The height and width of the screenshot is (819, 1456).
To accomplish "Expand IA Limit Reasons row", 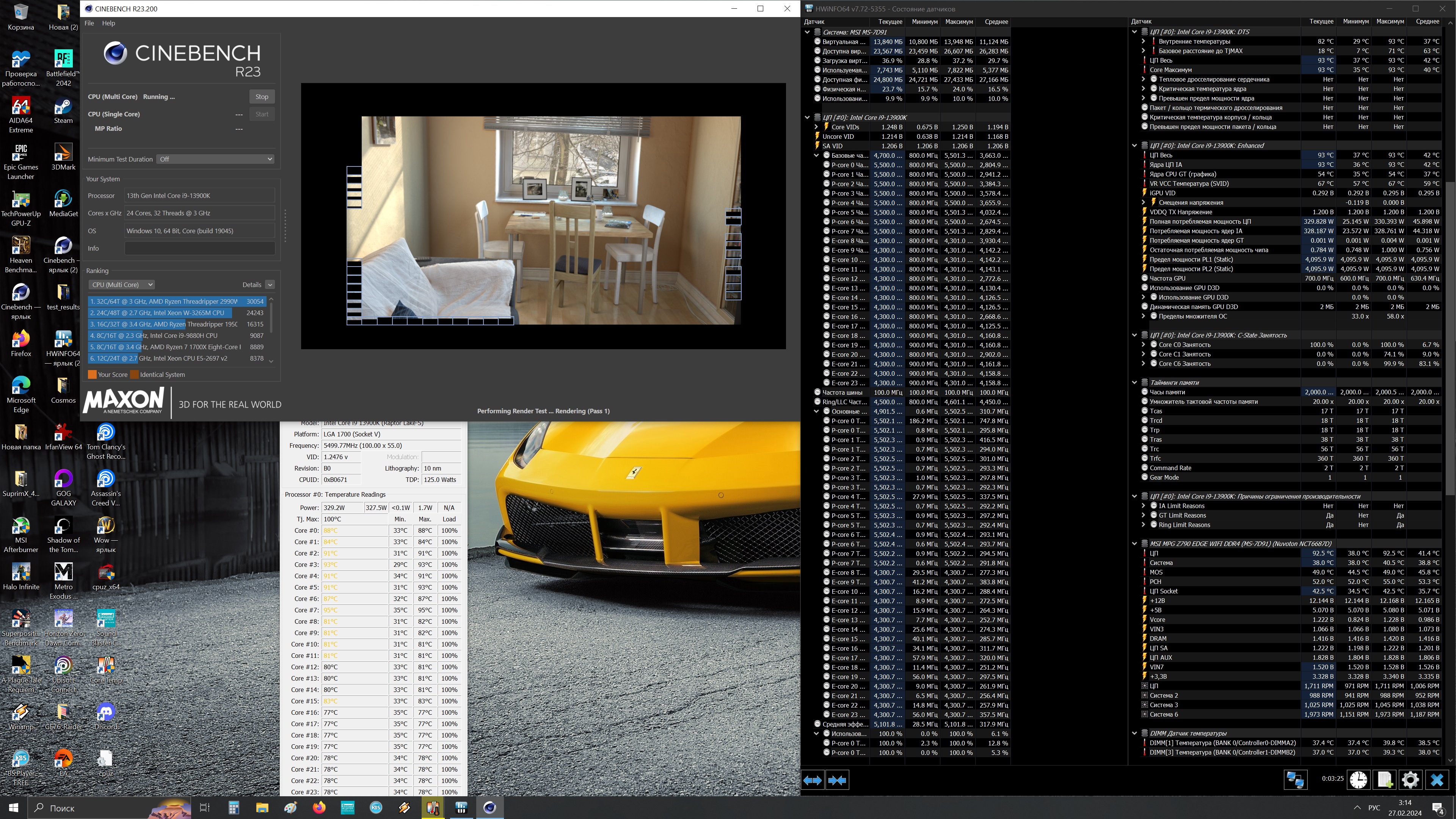I will (1144, 506).
